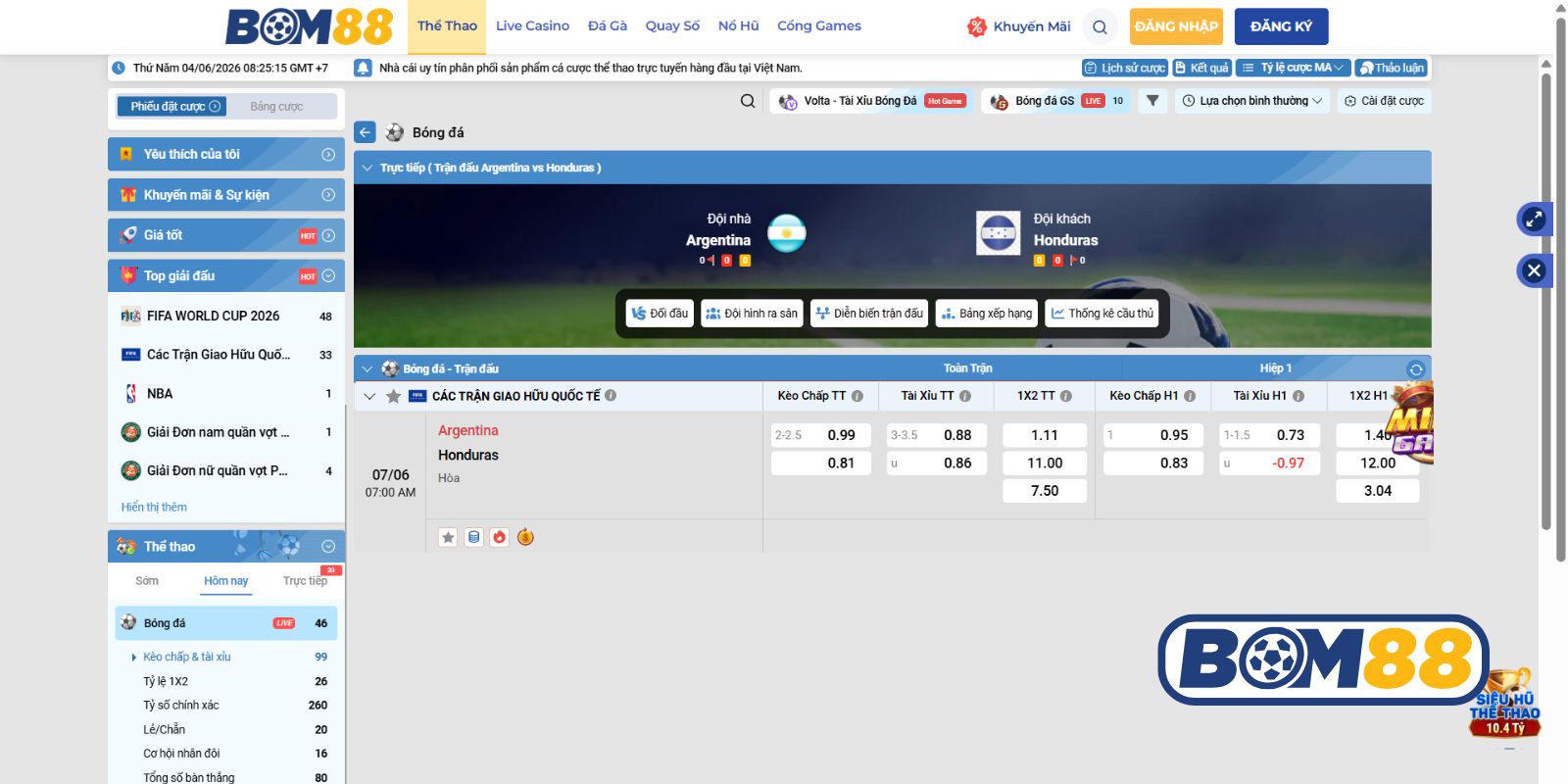Close floating widget with X icon

(1535, 270)
